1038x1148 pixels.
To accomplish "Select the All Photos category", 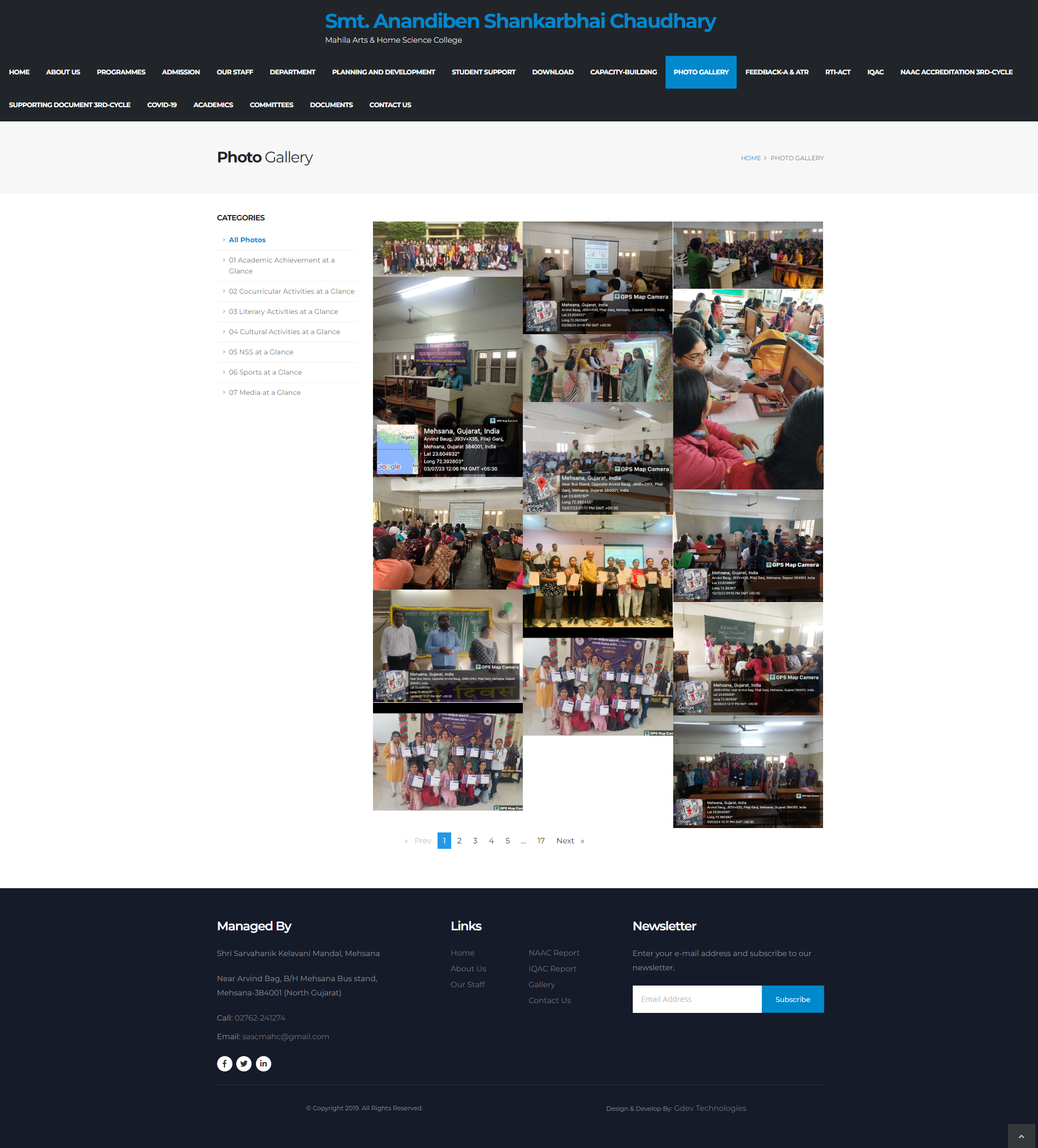I will (x=247, y=239).
